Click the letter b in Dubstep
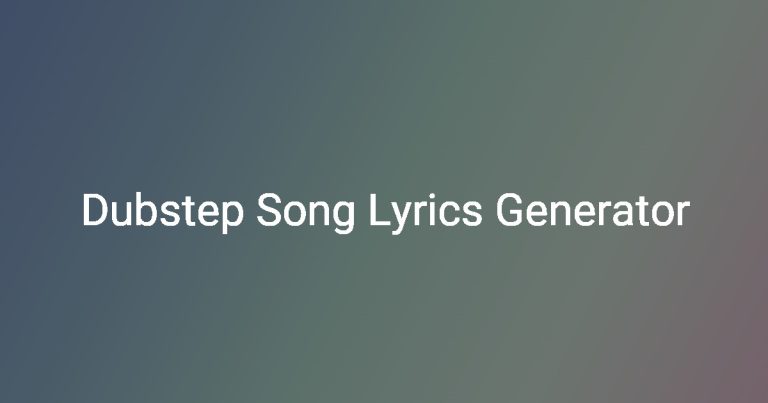 click(x=147, y=210)
